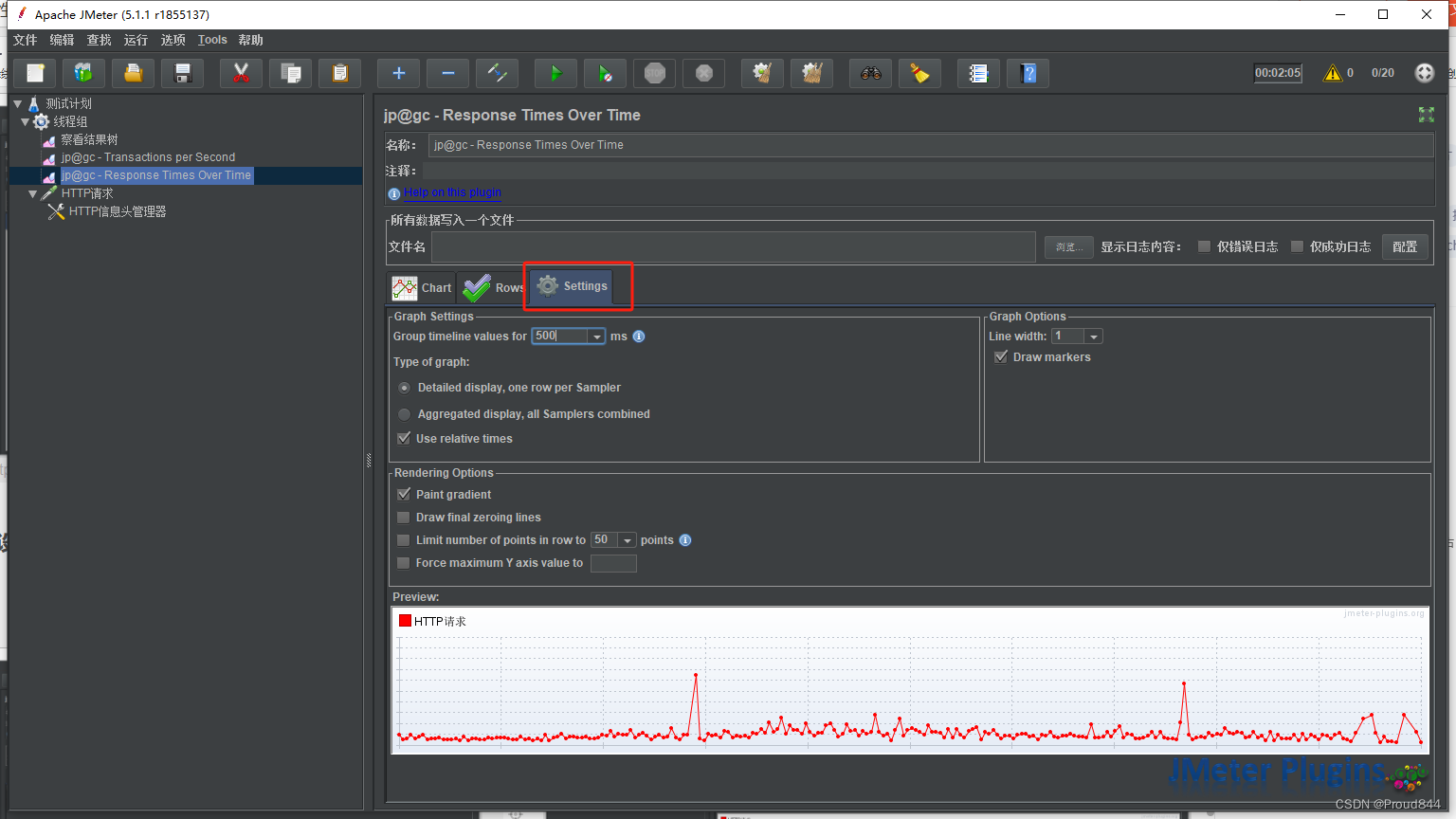Enable 仅成功日志 checkbox

[1297, 246]
